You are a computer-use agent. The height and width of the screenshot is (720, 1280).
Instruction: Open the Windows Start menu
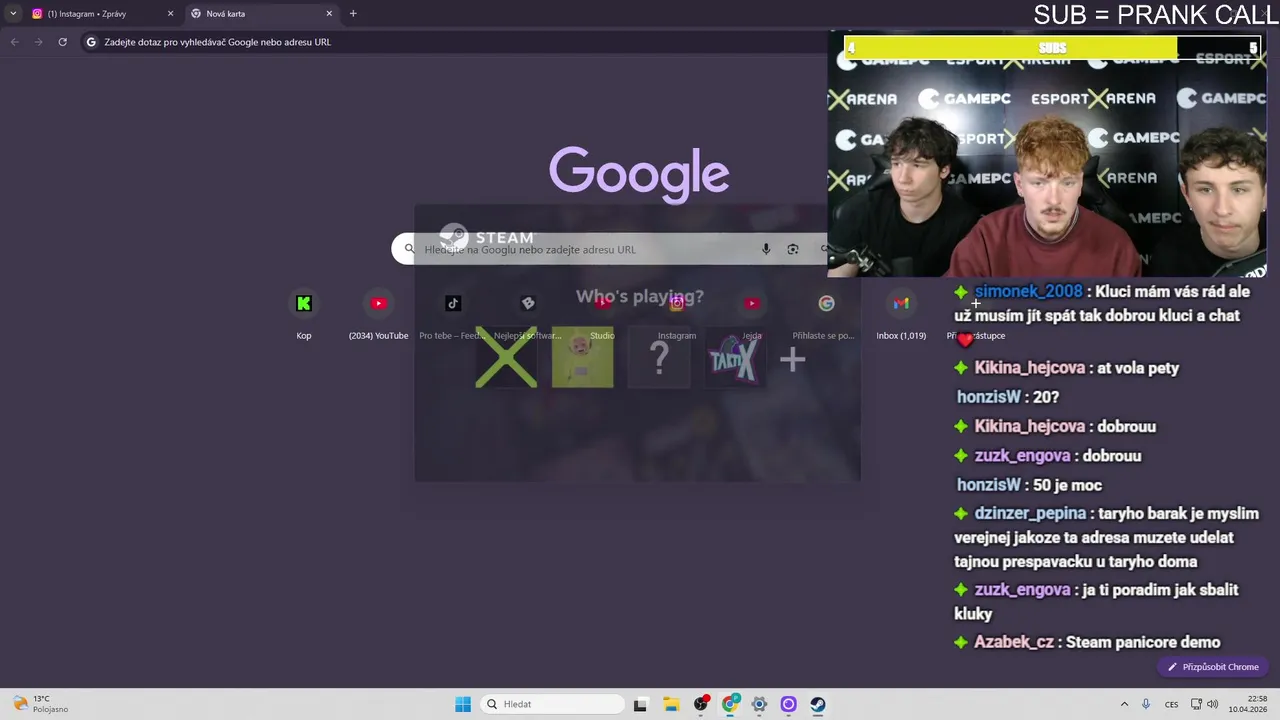463,704
